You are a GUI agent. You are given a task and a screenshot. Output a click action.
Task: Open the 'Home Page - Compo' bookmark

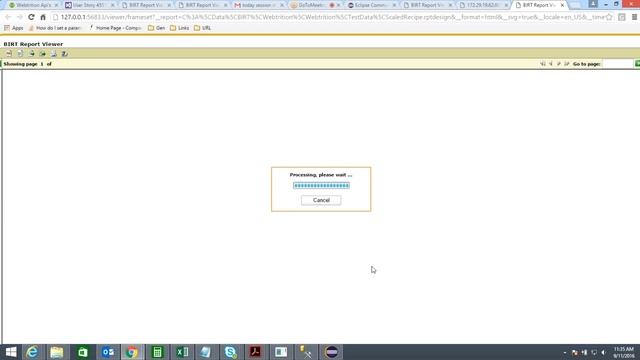[115, 28]
